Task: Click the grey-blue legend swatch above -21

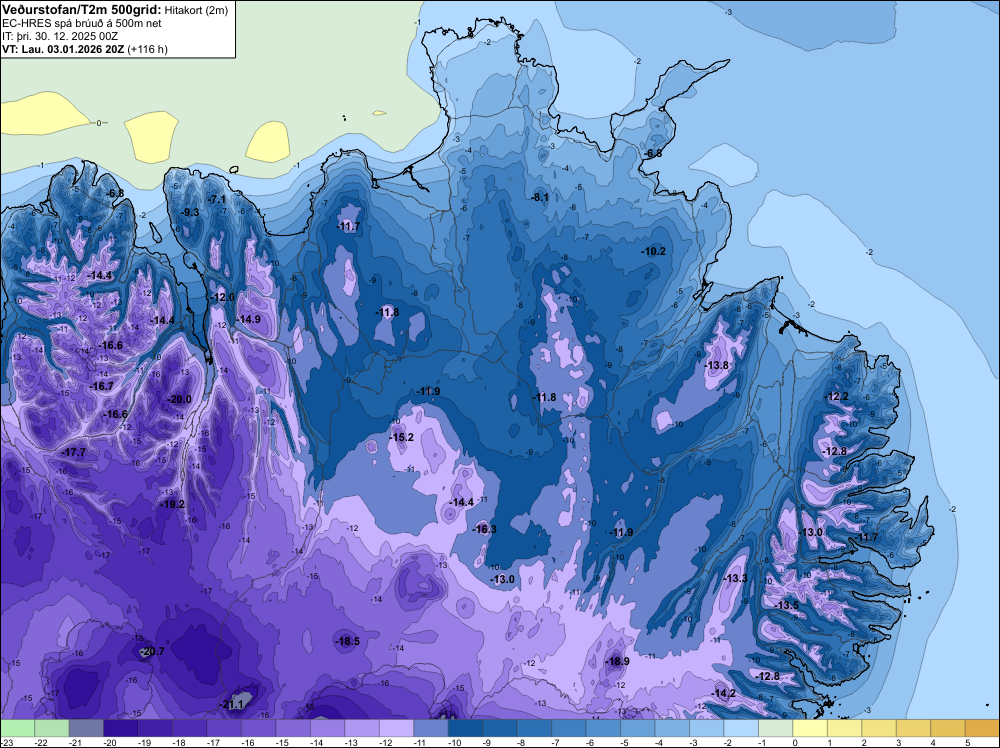Action: [x=86, y=728]
